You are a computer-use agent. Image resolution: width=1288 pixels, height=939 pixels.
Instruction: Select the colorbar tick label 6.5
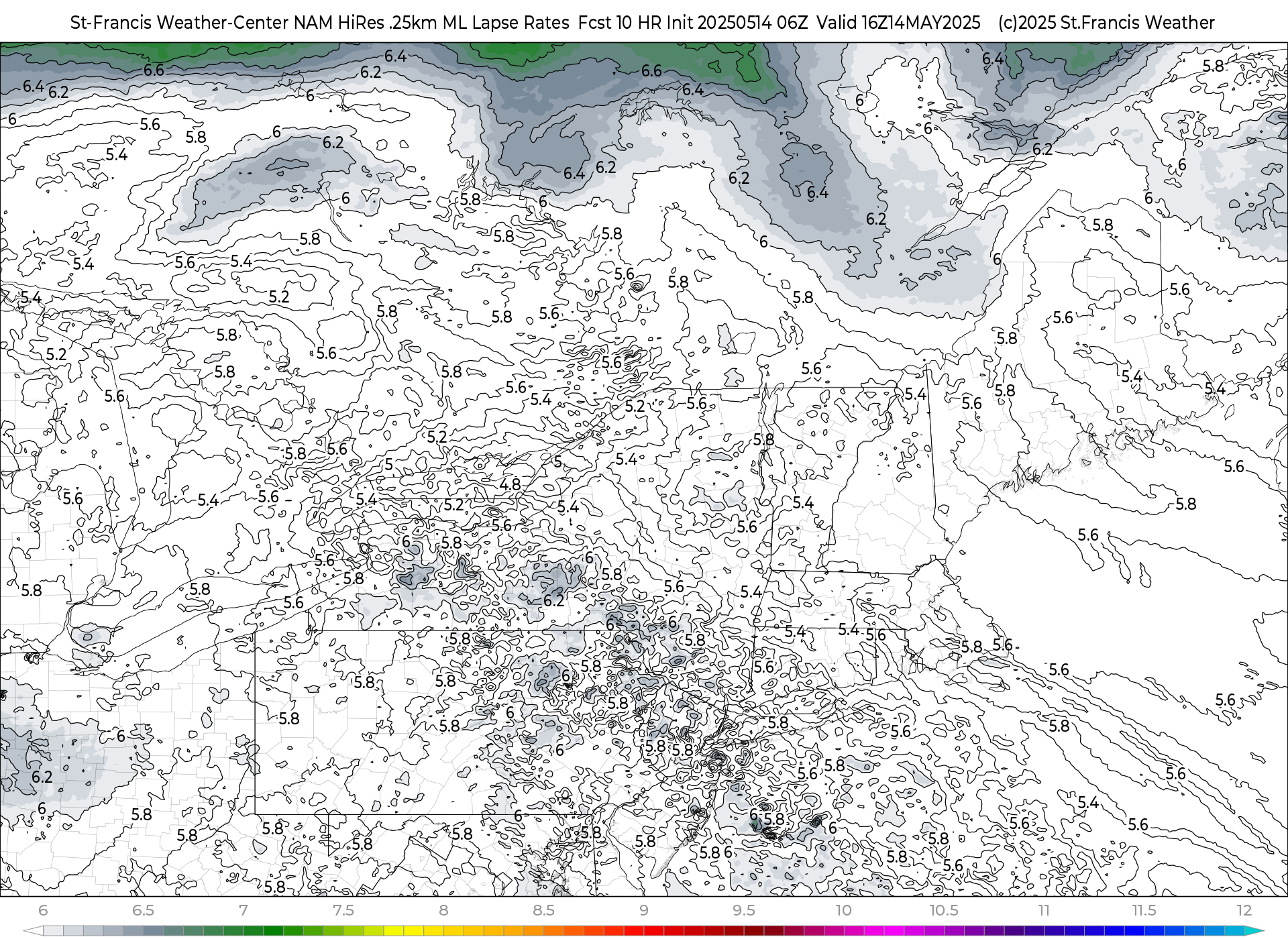(143, 910)
